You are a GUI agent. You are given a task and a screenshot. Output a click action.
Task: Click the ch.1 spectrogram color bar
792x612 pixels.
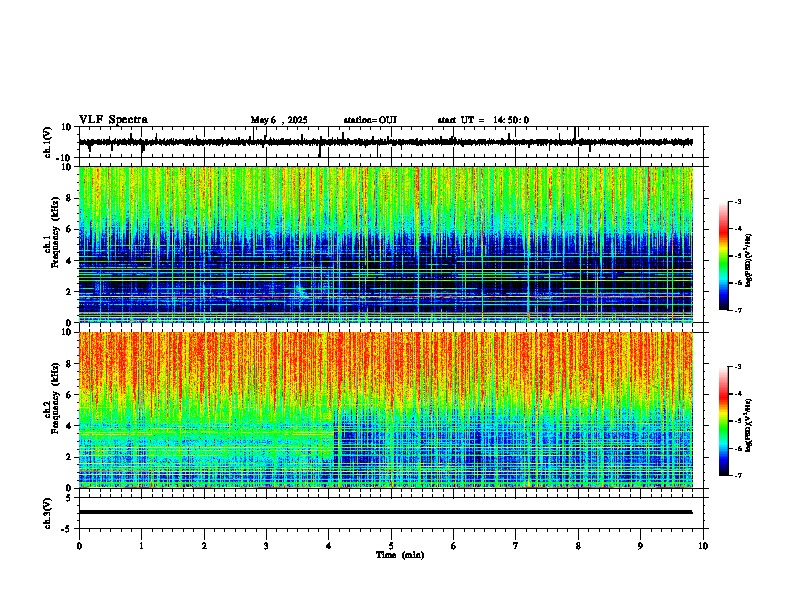point(723,256)
